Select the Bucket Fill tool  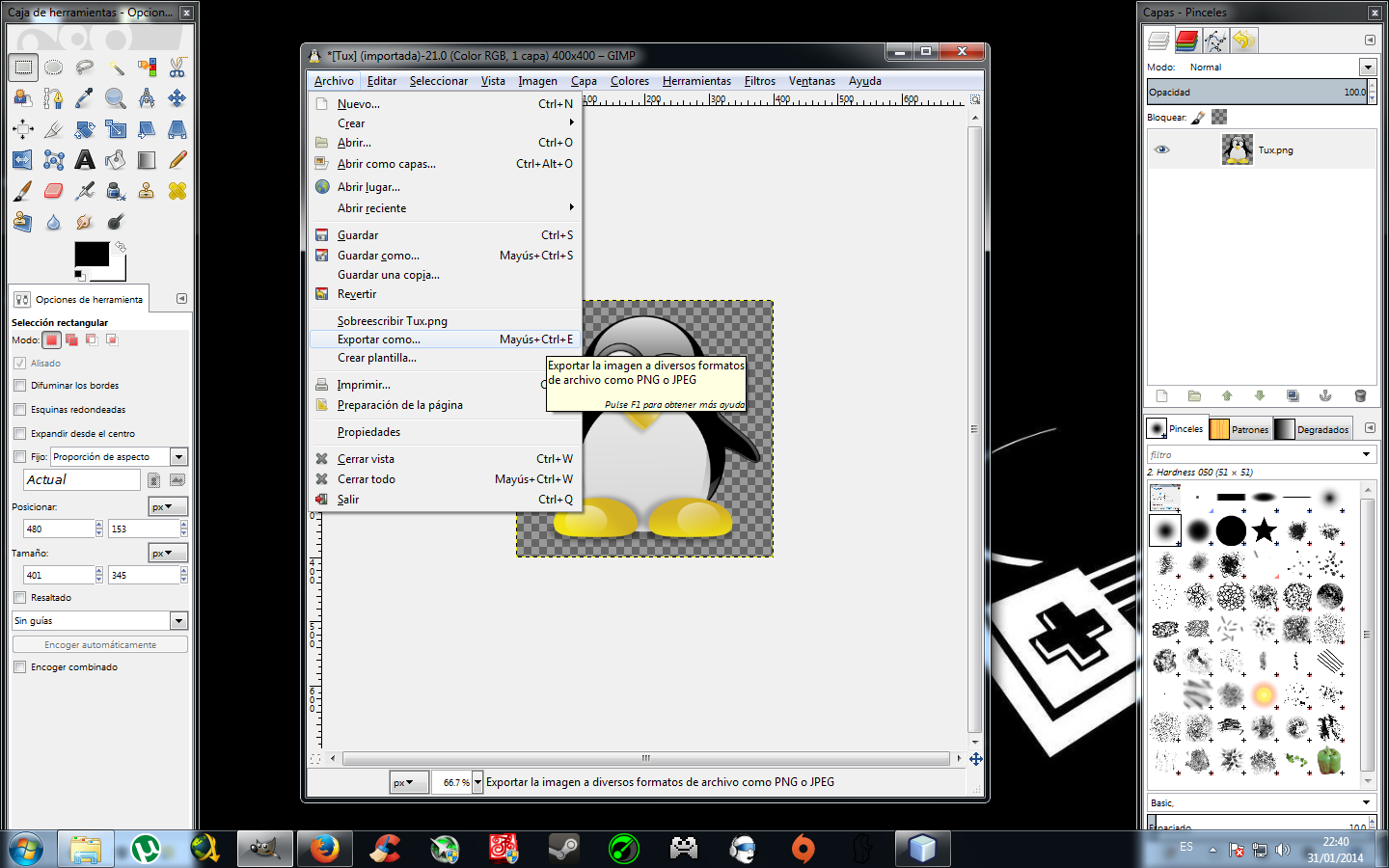click(x=114, y=159)
